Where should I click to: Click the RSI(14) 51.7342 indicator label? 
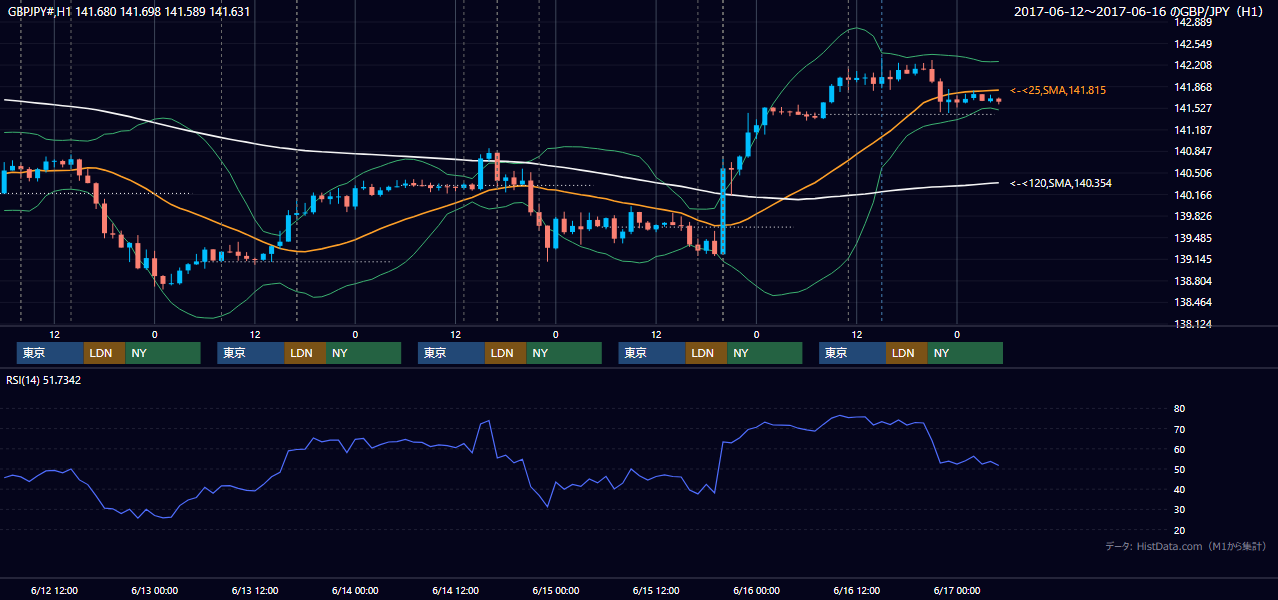click(44, 380)
